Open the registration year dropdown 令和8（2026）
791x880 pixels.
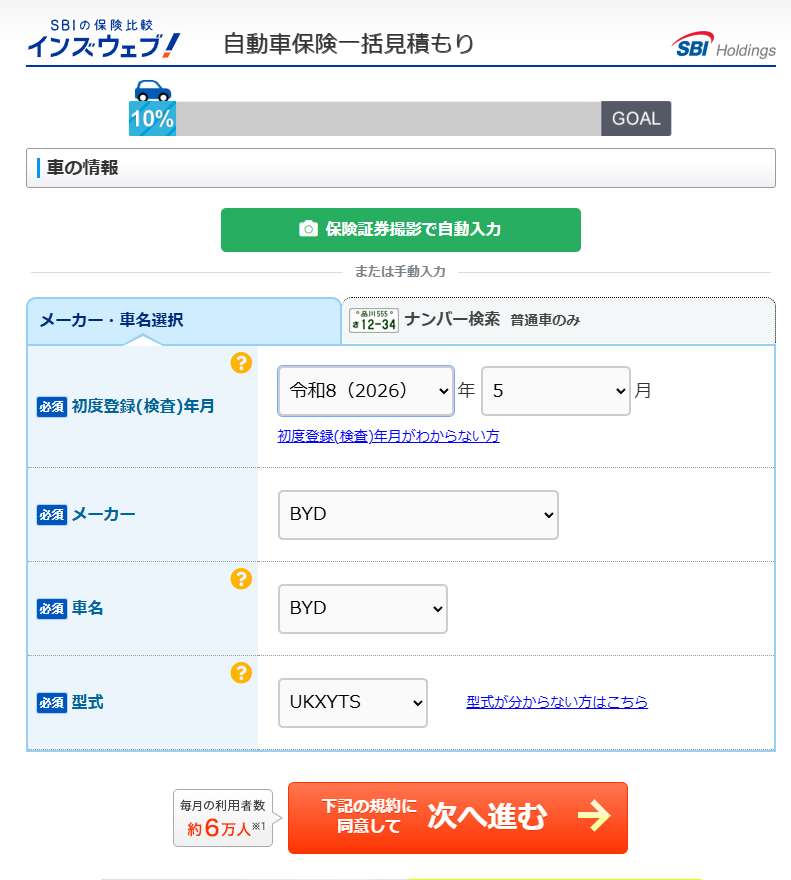click(x=366, y=391)
